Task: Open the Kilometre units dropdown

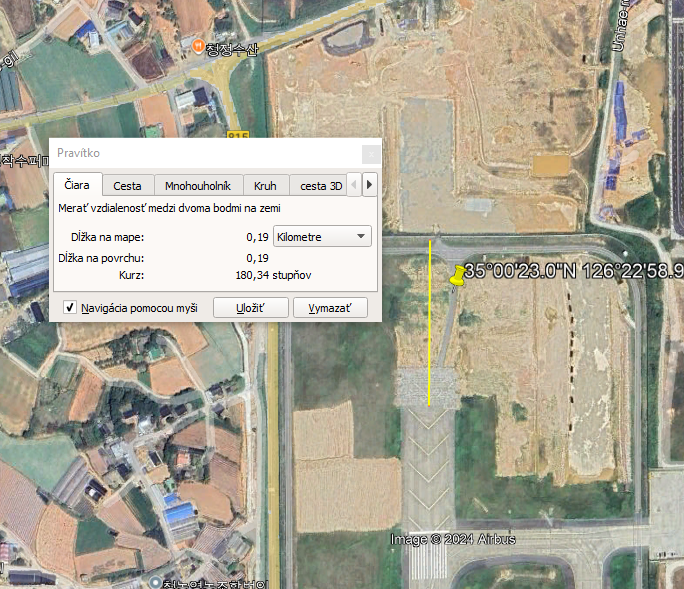Action: pos(322,236)
